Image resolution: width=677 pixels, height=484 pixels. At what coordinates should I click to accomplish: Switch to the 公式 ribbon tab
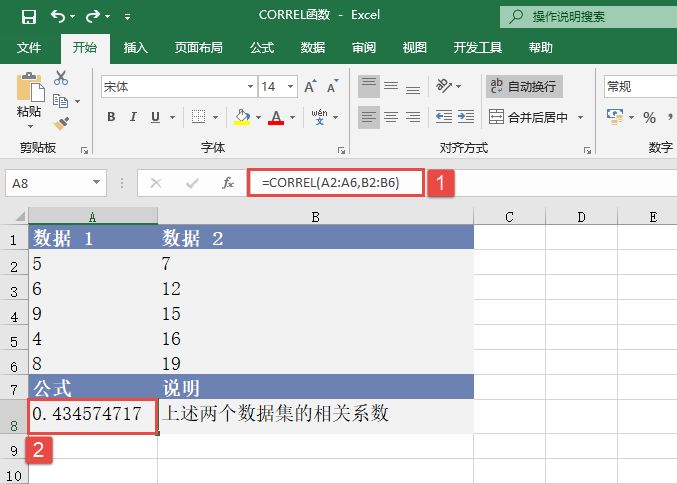coord(261,47)
